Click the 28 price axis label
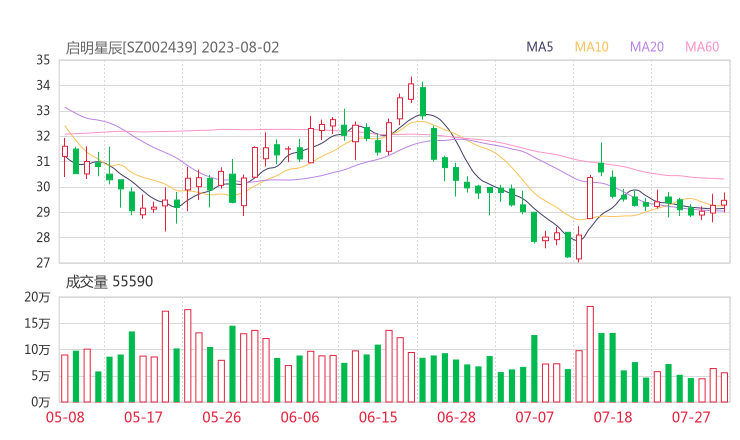 pyautogui.click(x=43, y=237)
